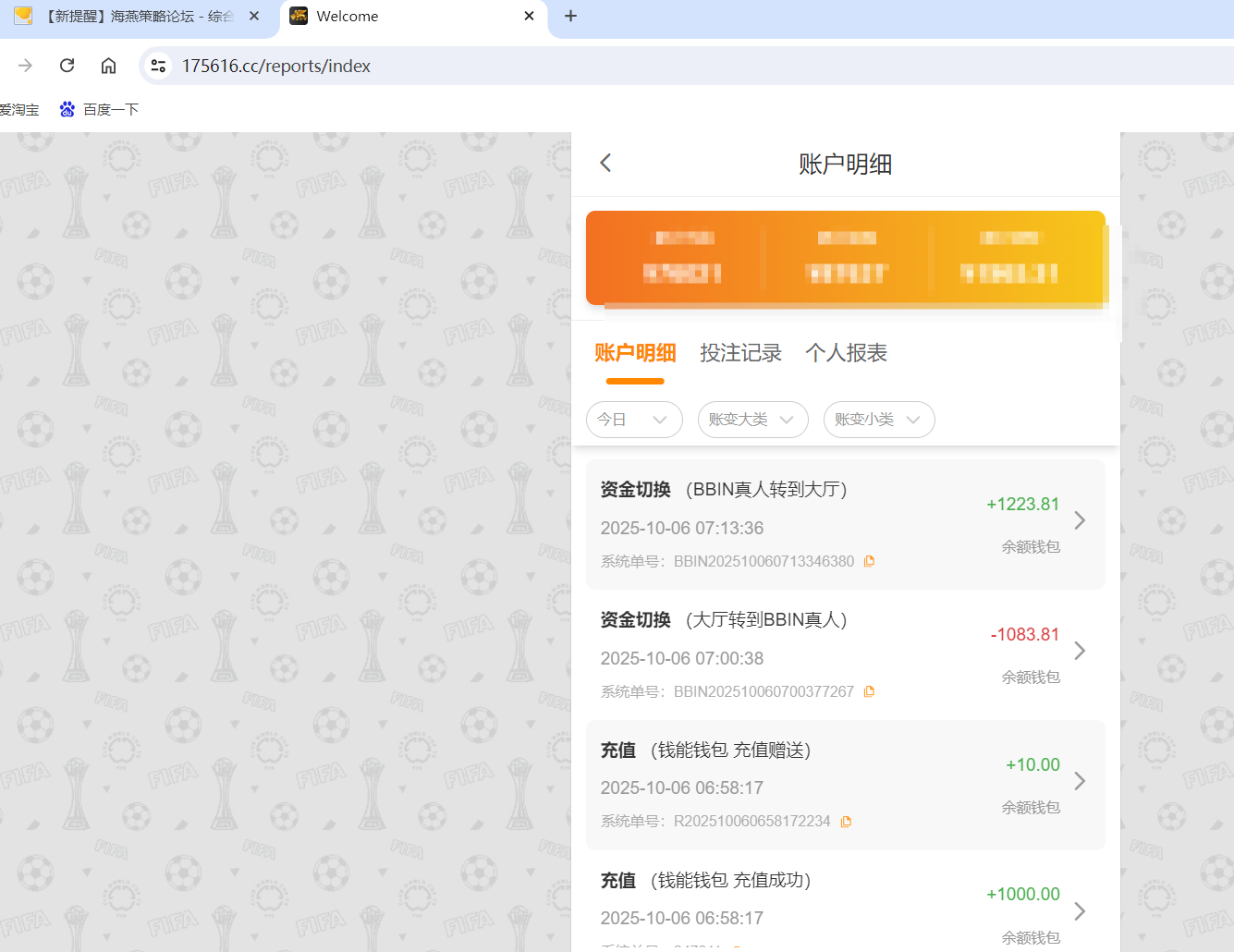Open the 账变大类 dropdown
Screen dimensions: 1234x952
coord(752,420)
